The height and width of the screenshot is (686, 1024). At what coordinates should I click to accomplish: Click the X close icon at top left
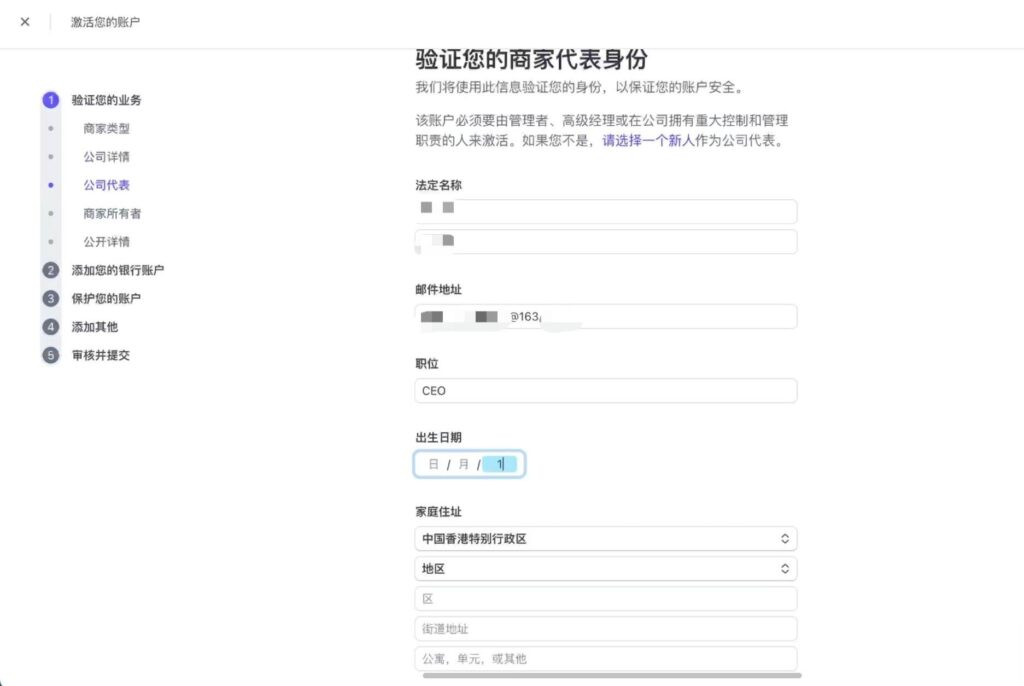tap(25, 22)
